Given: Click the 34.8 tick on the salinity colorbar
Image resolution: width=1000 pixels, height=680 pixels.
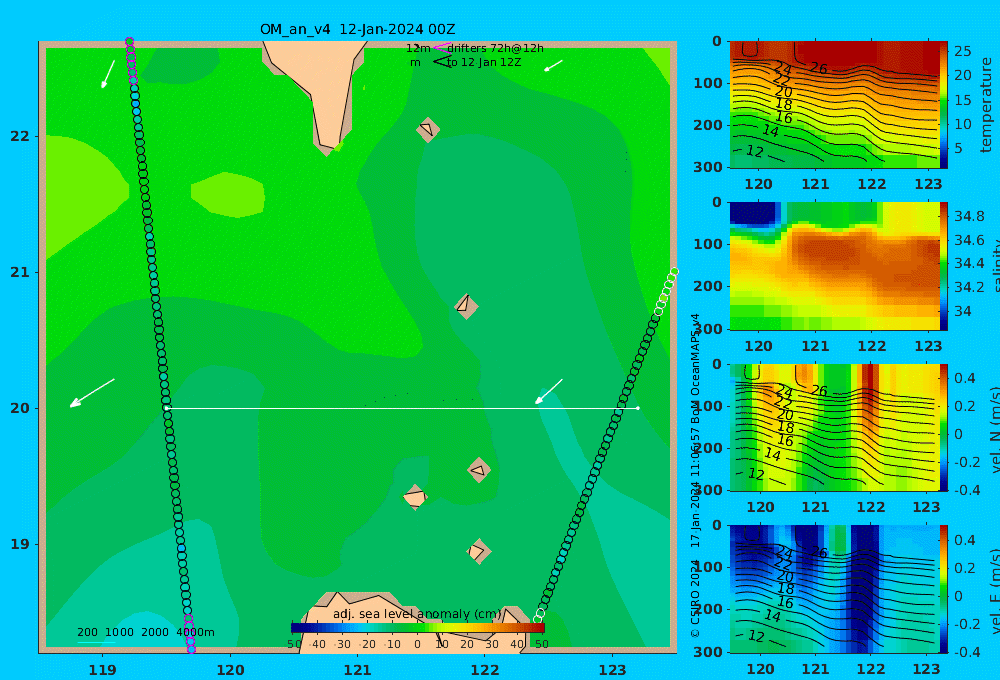Looking at the screenshot, I should (x=969, y=216).
